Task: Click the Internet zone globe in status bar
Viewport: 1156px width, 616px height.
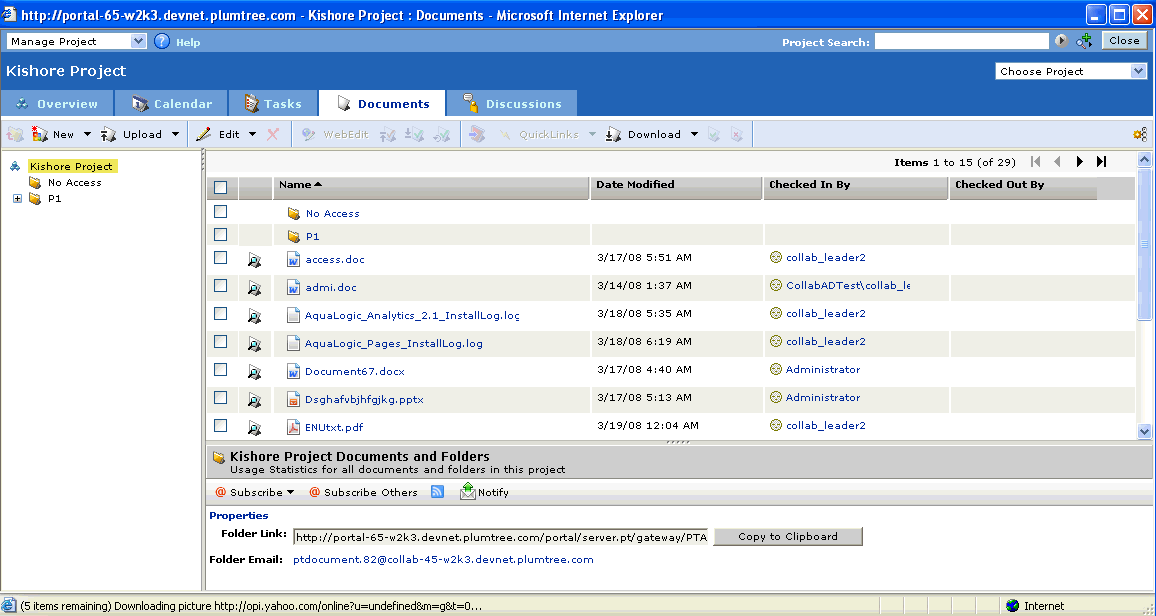Action: [1012, 606]
